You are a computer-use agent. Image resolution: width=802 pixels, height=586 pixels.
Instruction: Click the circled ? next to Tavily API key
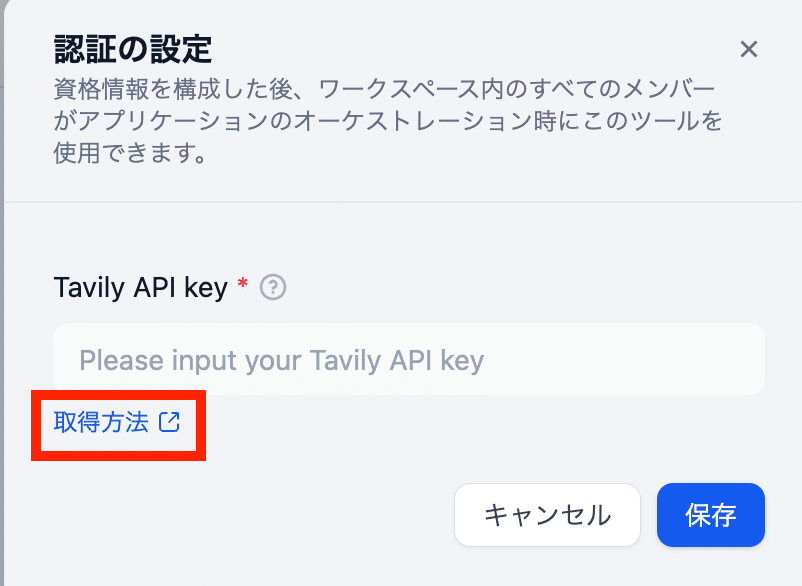(x=273, y=287)
